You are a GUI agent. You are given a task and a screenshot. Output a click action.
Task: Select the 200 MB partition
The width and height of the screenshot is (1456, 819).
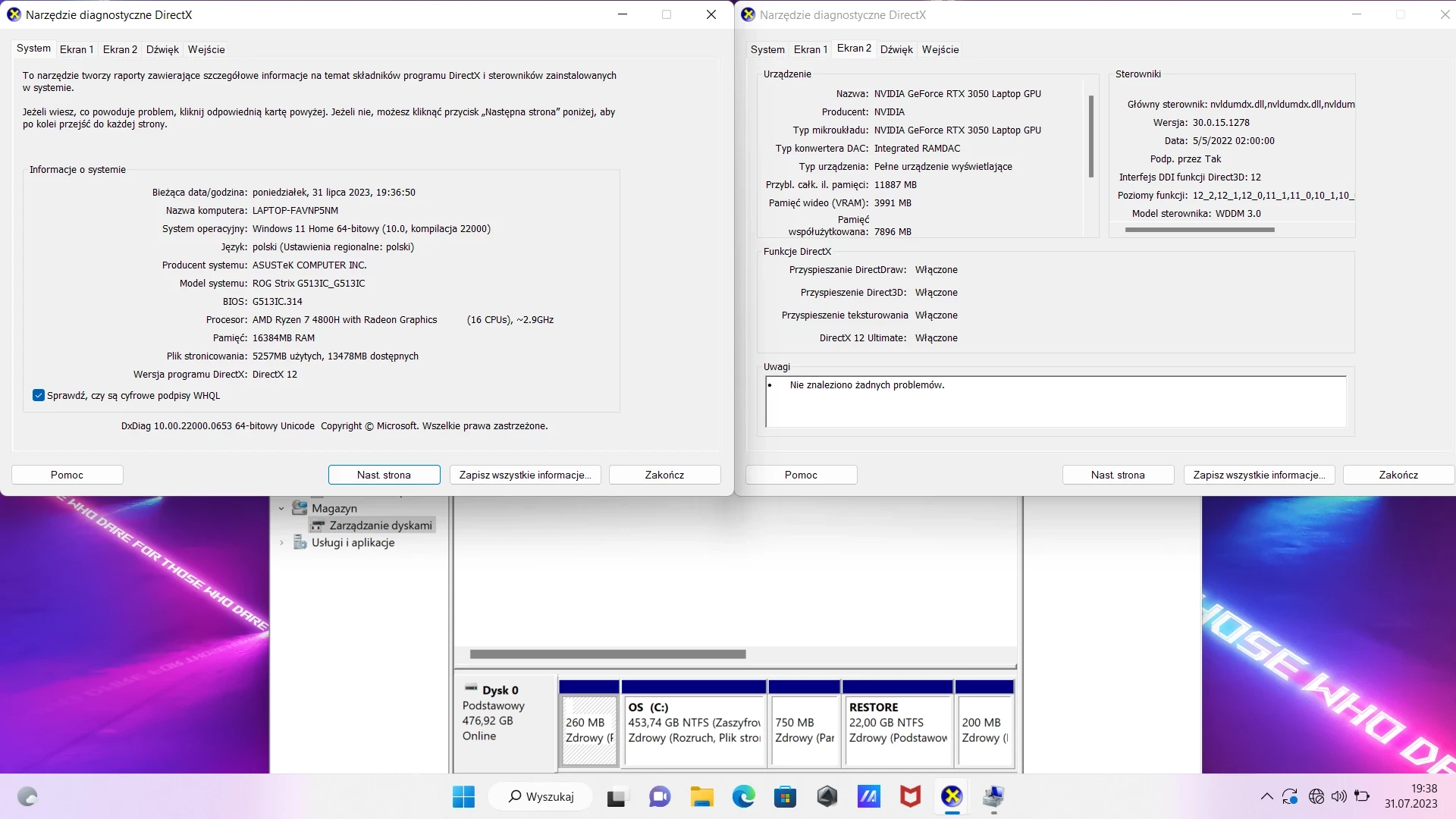[x=984, y=723]
